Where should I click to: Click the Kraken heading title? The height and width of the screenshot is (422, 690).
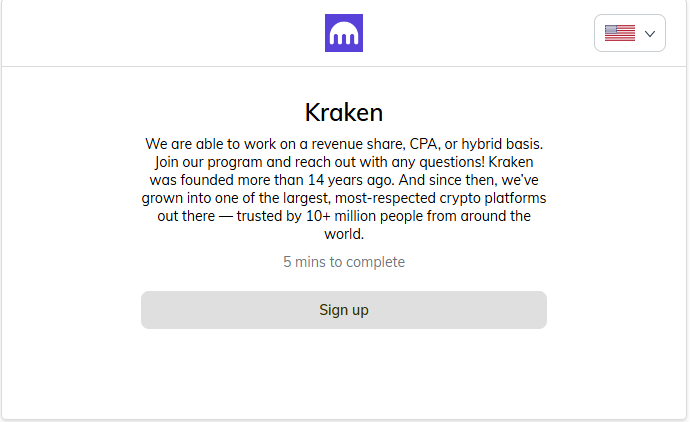344,112
